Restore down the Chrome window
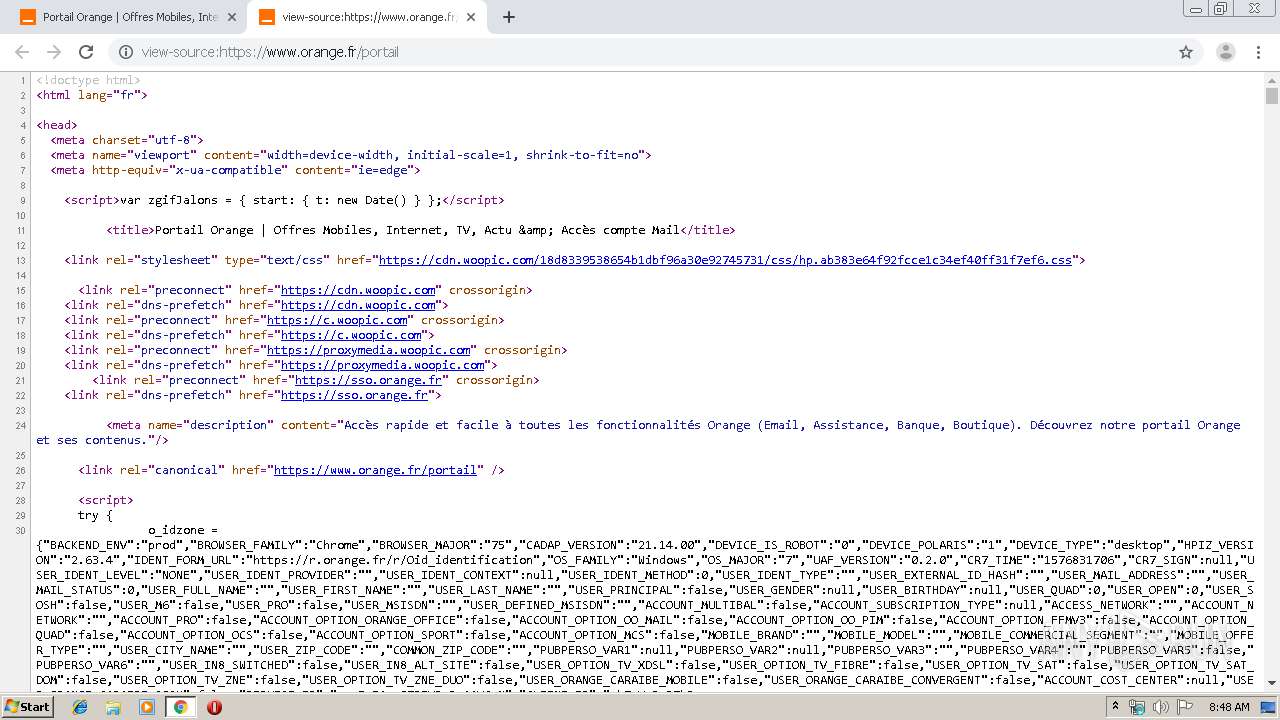The width and height of the screenshot is (1280, 720). pos(1220,8)
